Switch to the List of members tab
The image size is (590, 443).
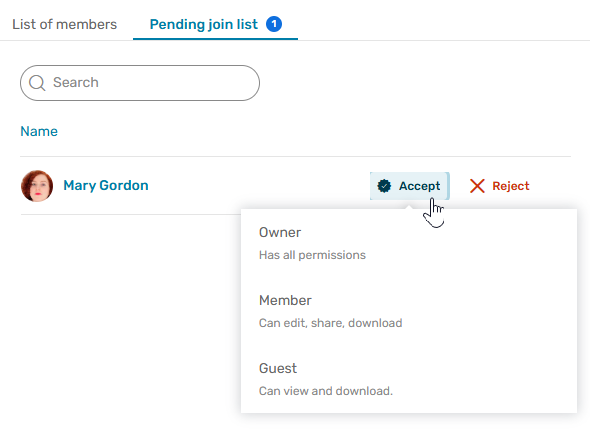(x=64, y=24)
